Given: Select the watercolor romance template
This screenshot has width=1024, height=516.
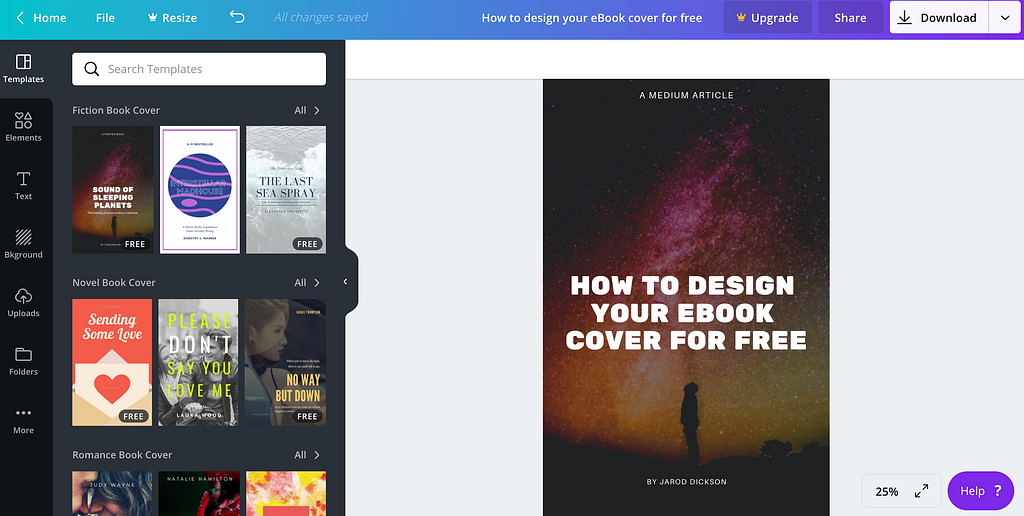Looking at the screenshot, I should pyautogui.click(x=286, y=494).
